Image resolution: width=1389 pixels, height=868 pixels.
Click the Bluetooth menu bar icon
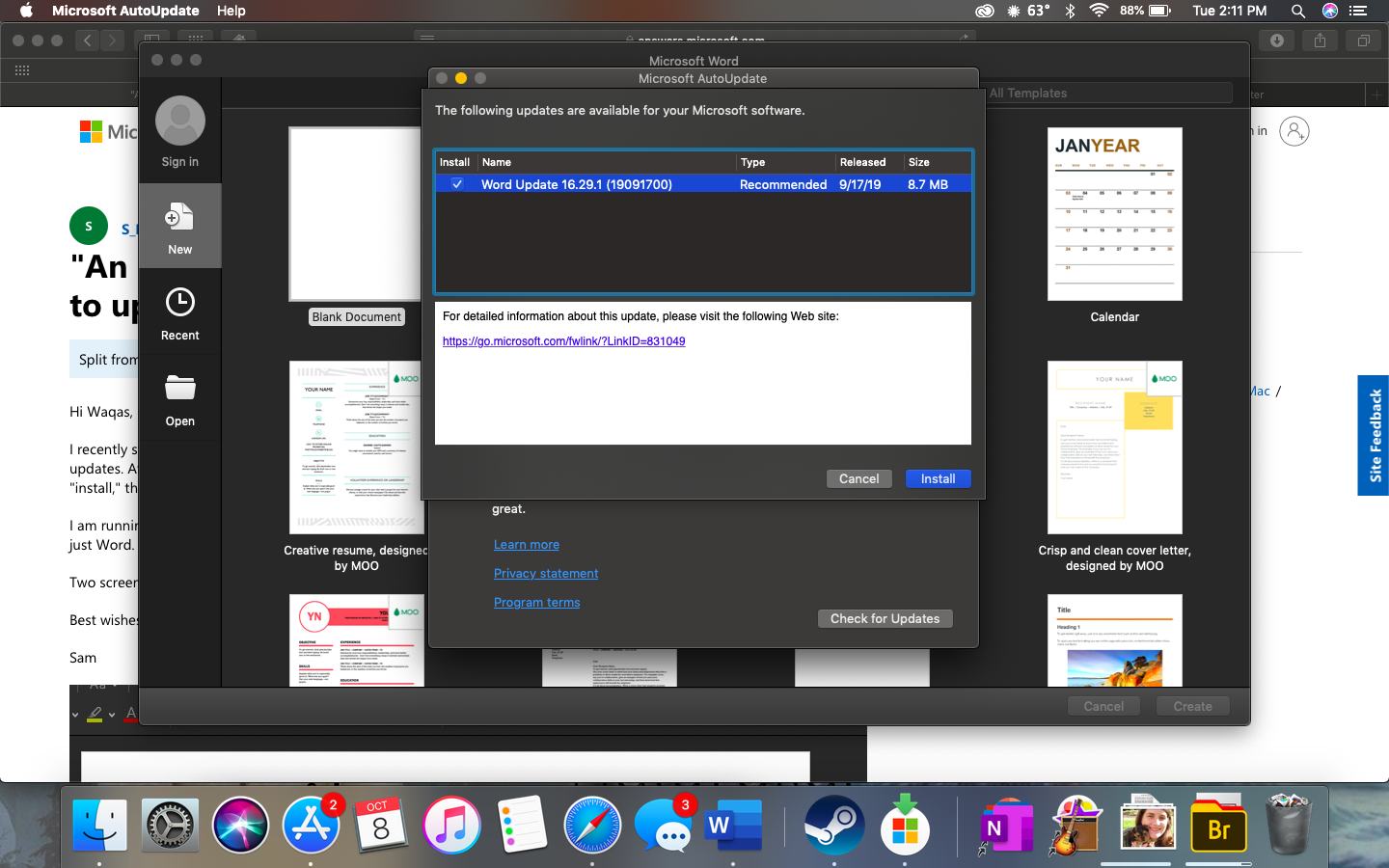click(1070, 11)
